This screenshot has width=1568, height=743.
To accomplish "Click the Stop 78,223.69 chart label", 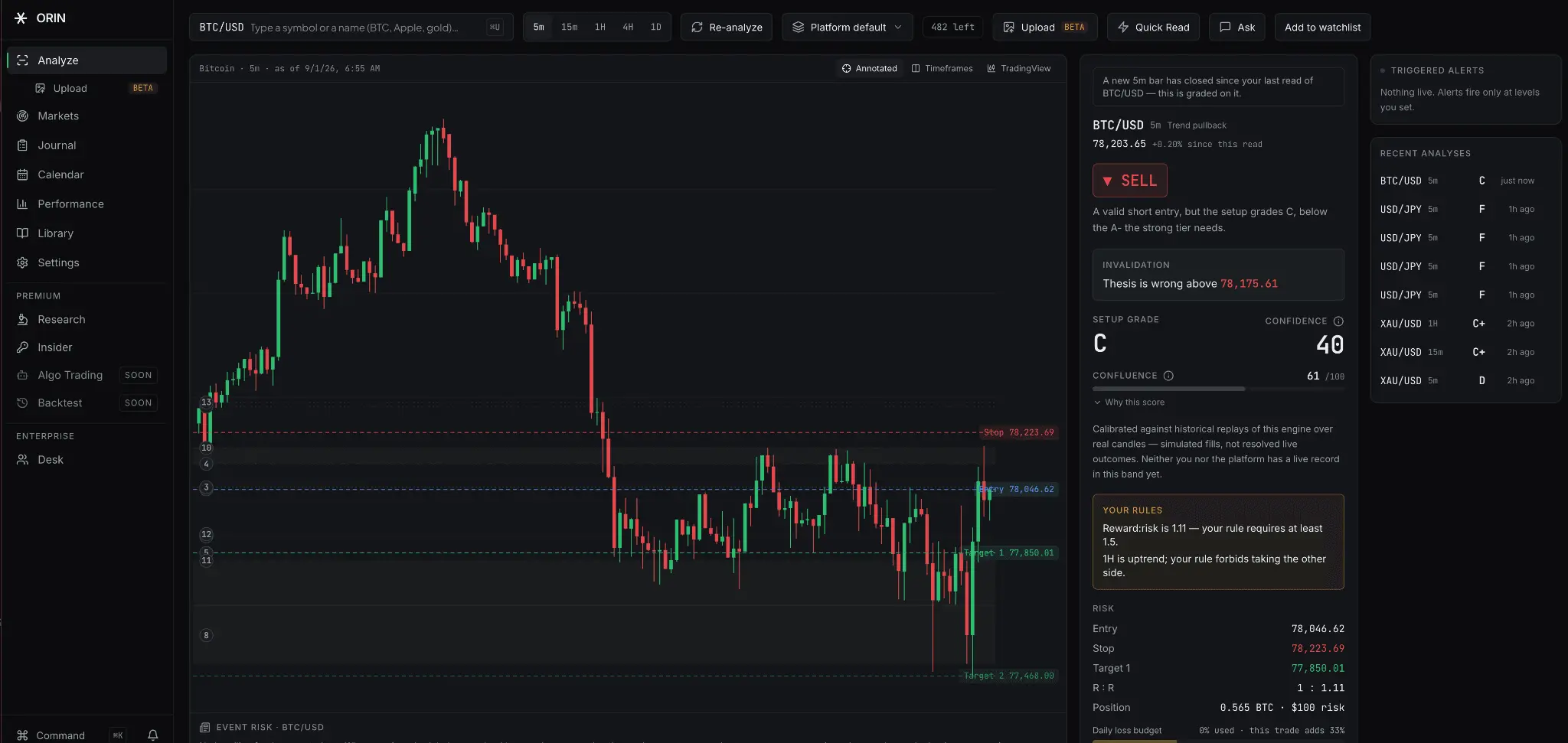I will 1019,432.
